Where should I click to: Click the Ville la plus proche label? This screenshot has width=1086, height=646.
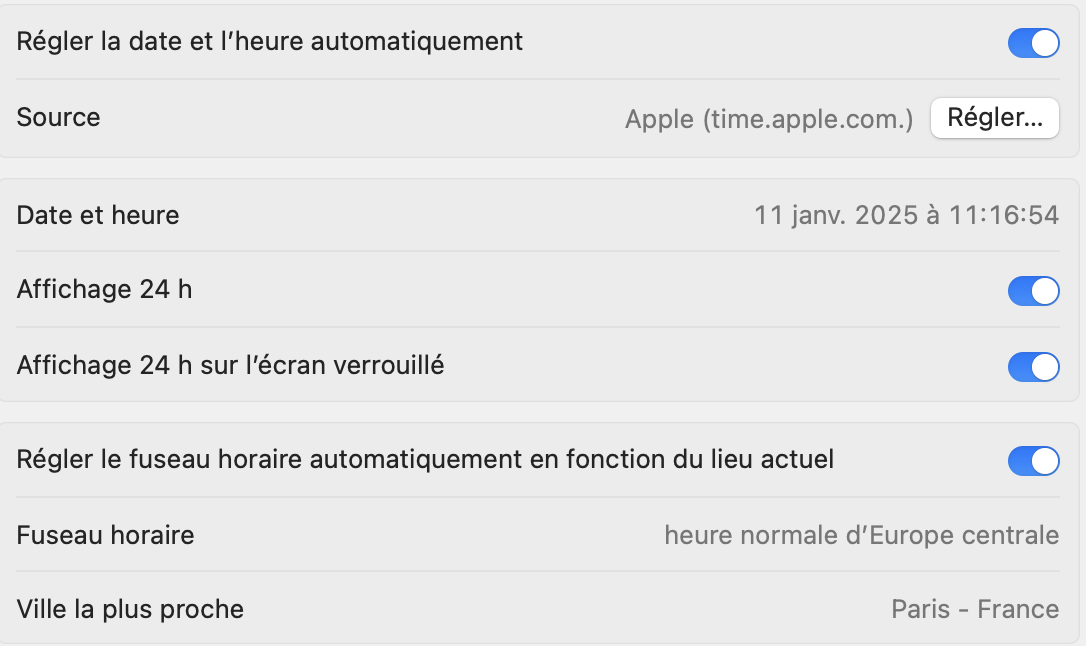pyautogui.click(x=130, y=609)
